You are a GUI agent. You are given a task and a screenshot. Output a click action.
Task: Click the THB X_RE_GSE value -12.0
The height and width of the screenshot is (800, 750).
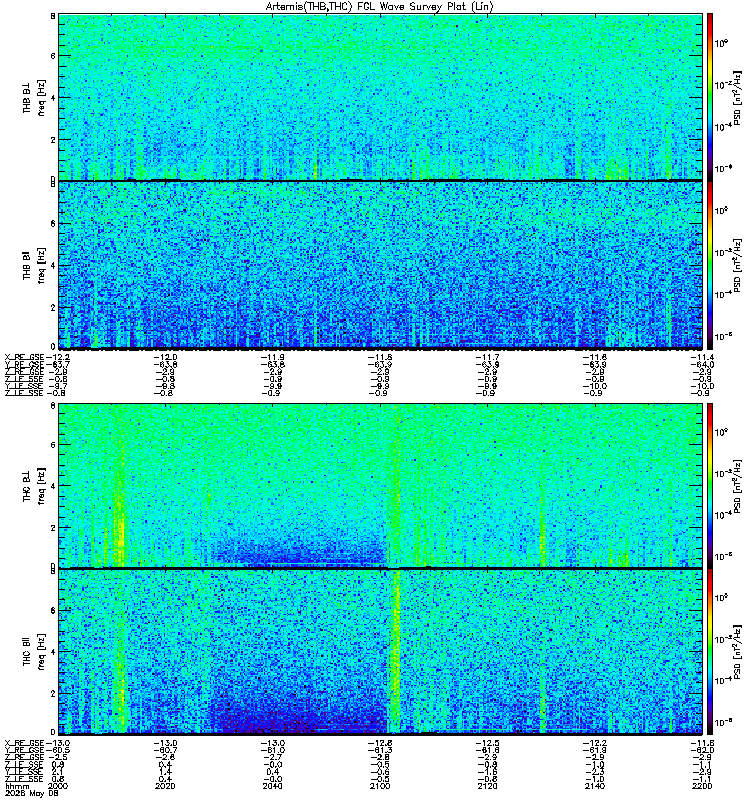165,357
